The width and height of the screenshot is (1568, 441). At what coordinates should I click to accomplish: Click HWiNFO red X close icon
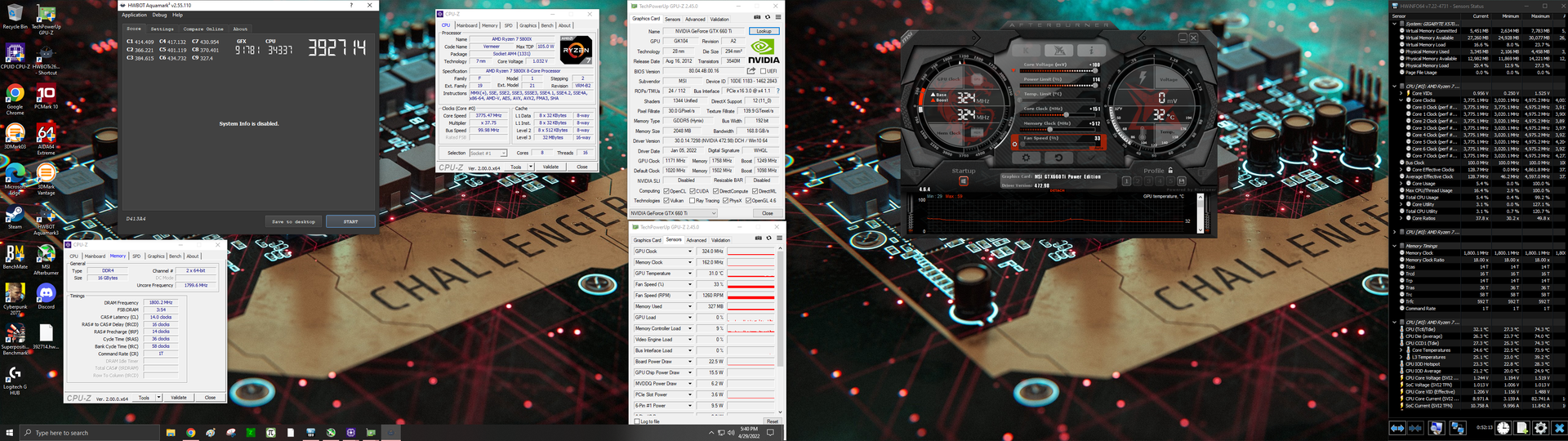pos(1559,428)
